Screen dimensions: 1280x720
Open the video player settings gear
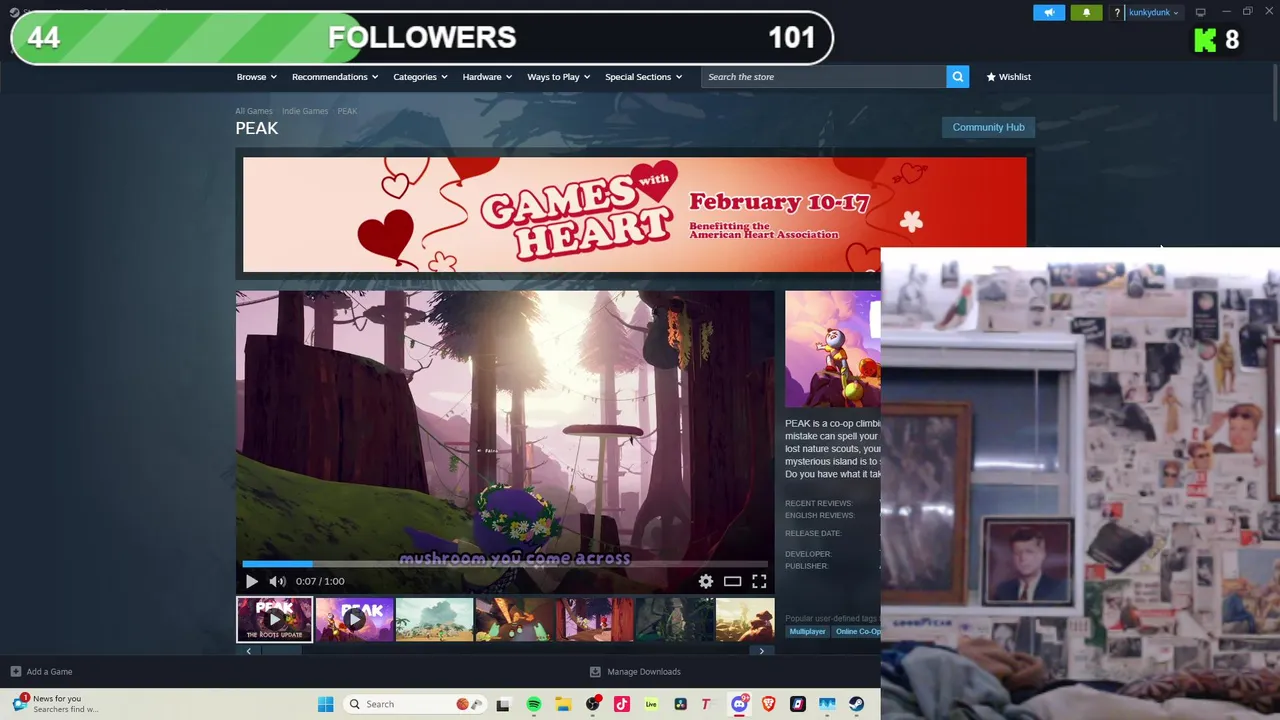706,581
